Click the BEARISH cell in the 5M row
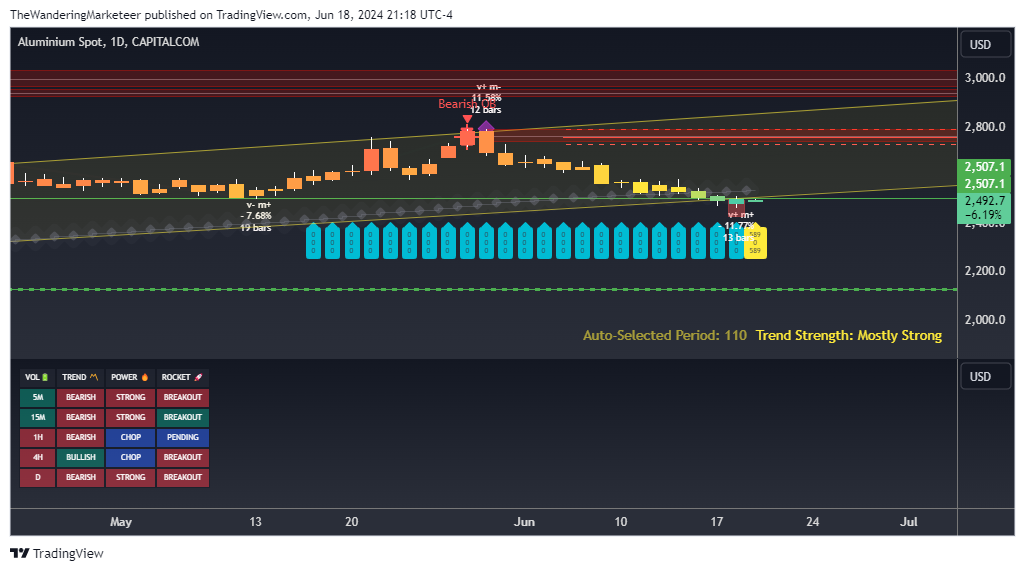This screenshot has height=571, width=1025. 80,398
